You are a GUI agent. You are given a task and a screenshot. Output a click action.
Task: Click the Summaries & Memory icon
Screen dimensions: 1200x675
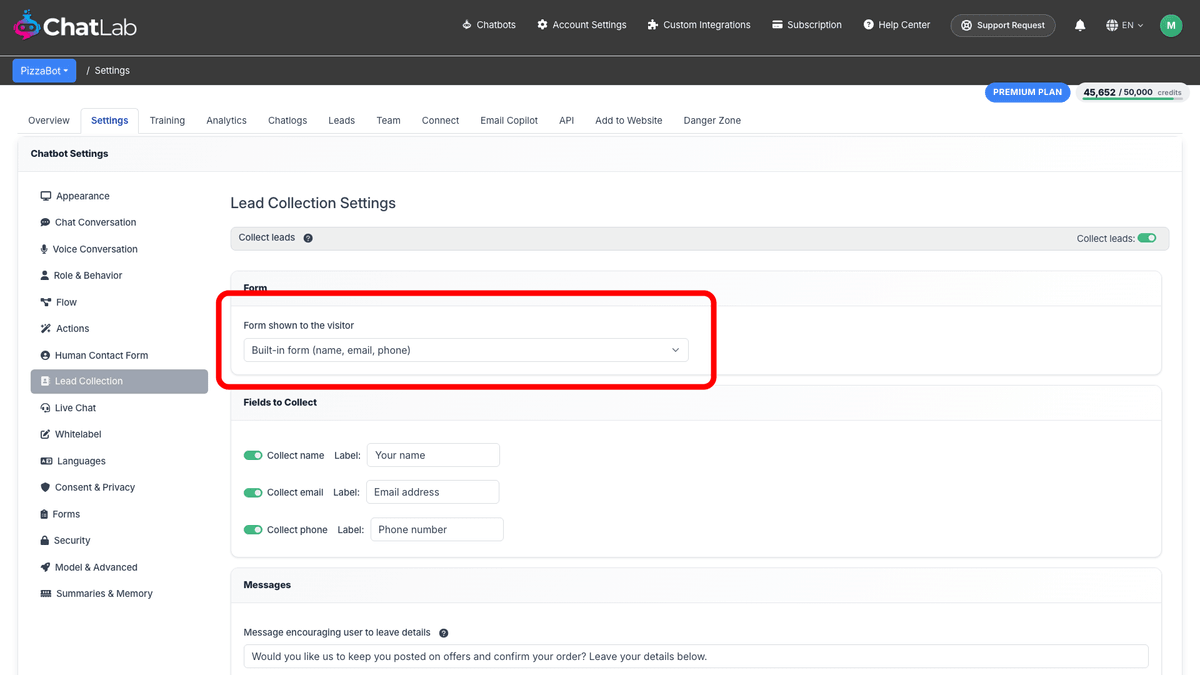click(x=46, y=593)
